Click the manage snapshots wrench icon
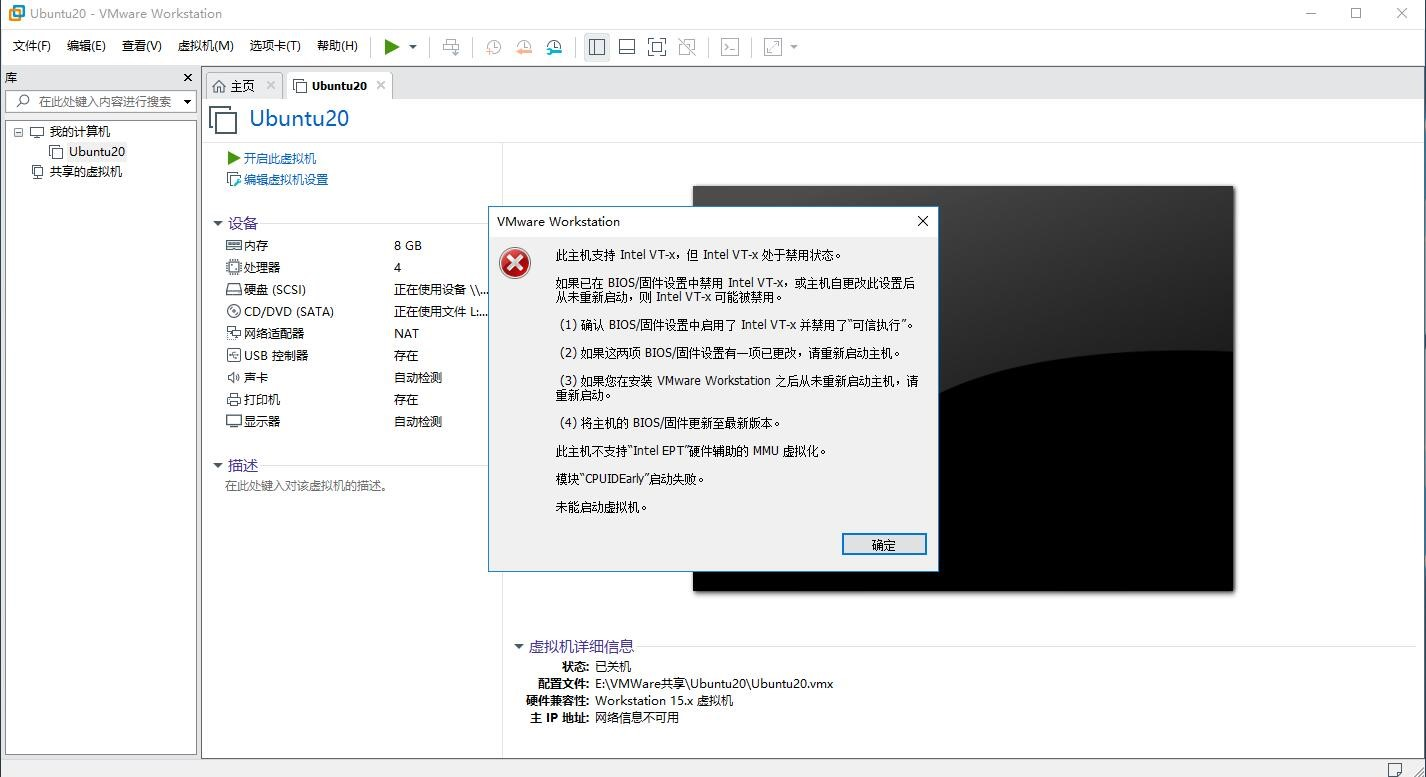The image size is (1426, 777). [554, 46]
